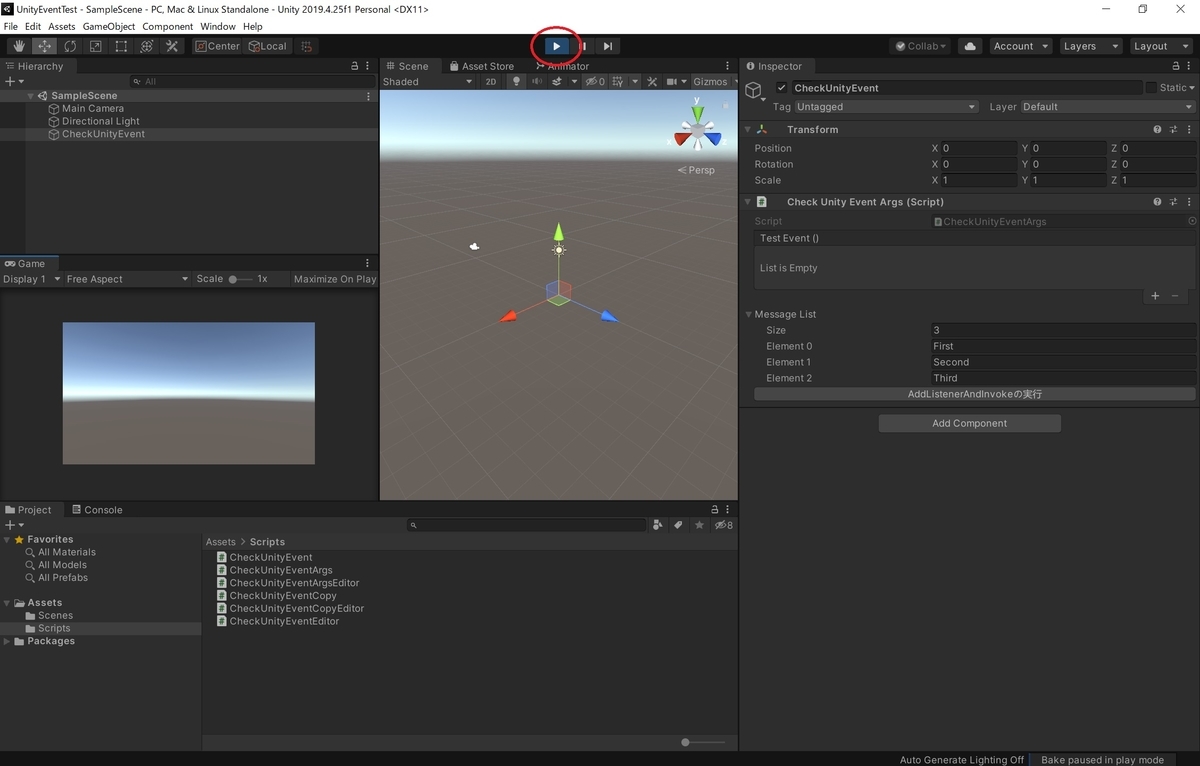The image size is (1200, 766).
Task: Collapse the Message List foldout
Action: point(748,314)
